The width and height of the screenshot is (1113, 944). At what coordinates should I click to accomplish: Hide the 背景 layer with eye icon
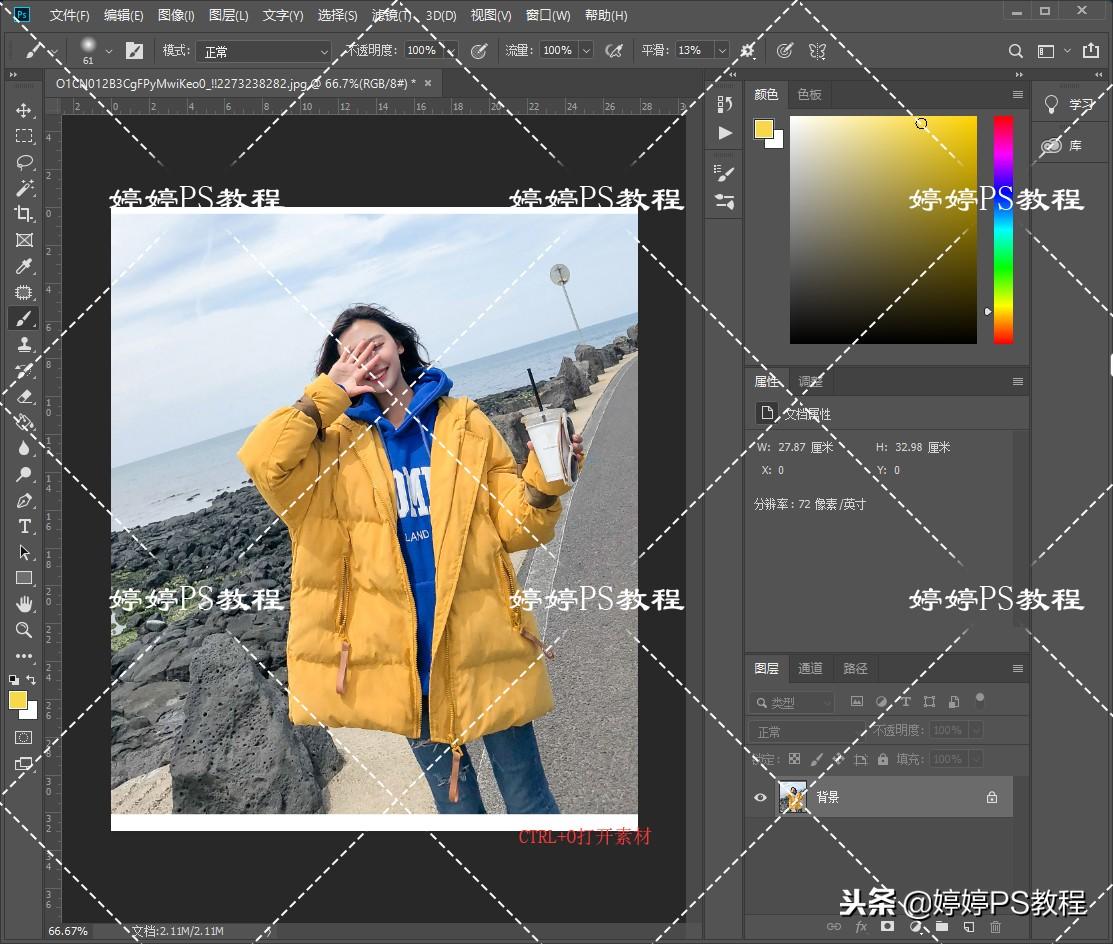coord(760,797)
